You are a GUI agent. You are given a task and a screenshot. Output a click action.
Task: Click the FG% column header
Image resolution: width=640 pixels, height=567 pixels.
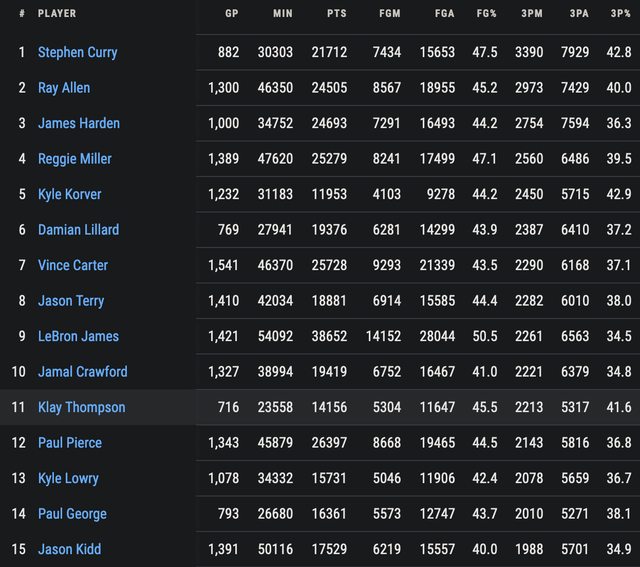485,14
